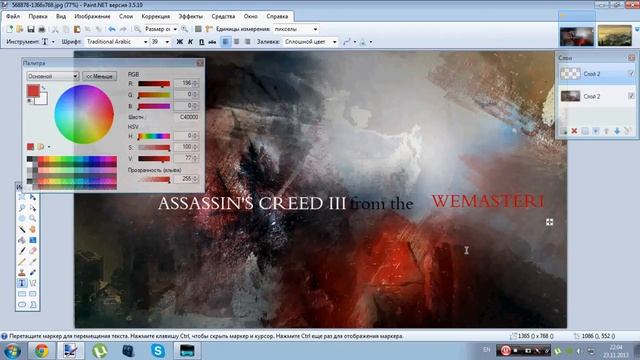
Task: Set text alignment to center
Action: pos(237,42)
